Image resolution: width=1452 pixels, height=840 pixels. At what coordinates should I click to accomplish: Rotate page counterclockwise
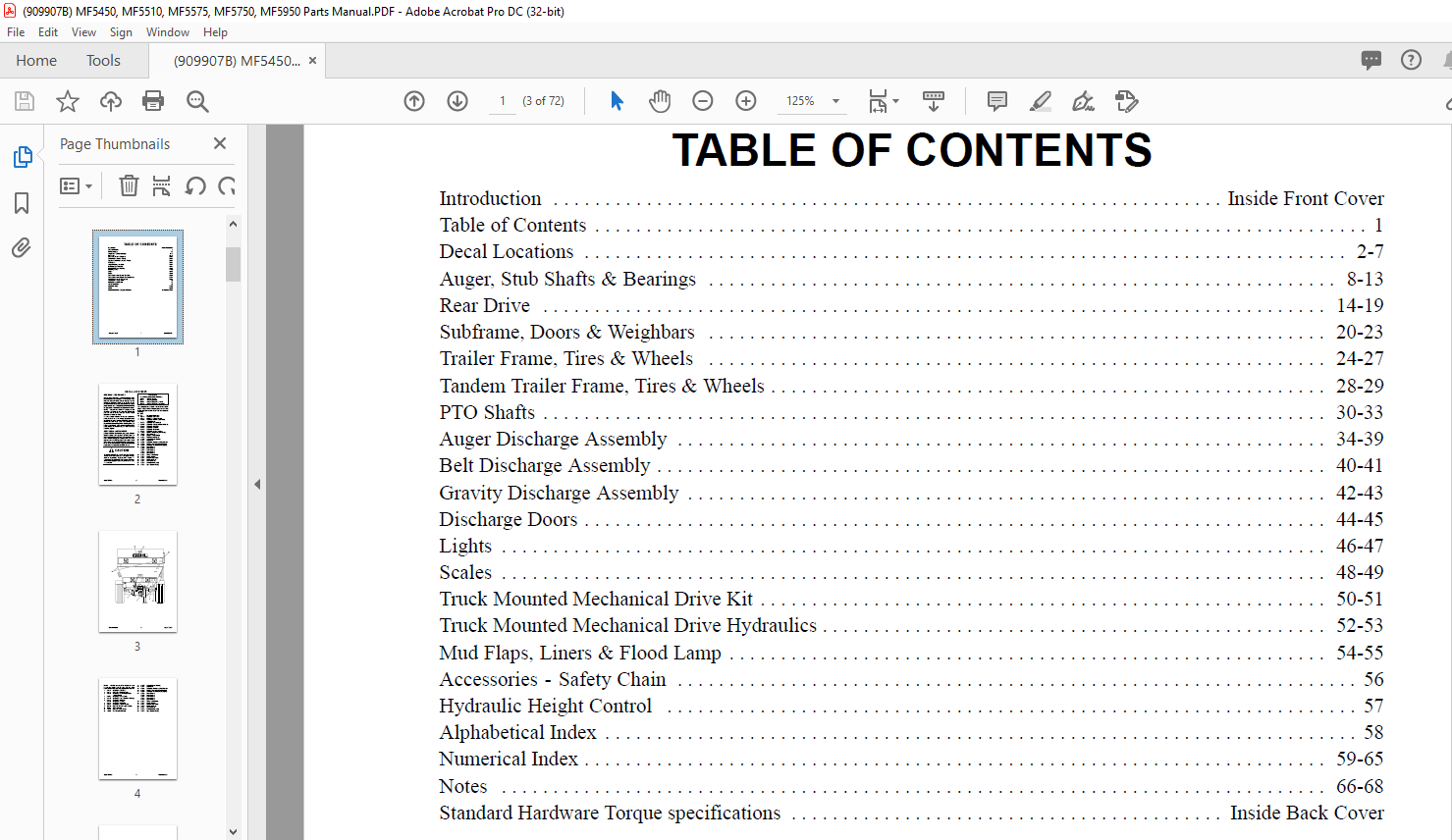coord(195,185)
